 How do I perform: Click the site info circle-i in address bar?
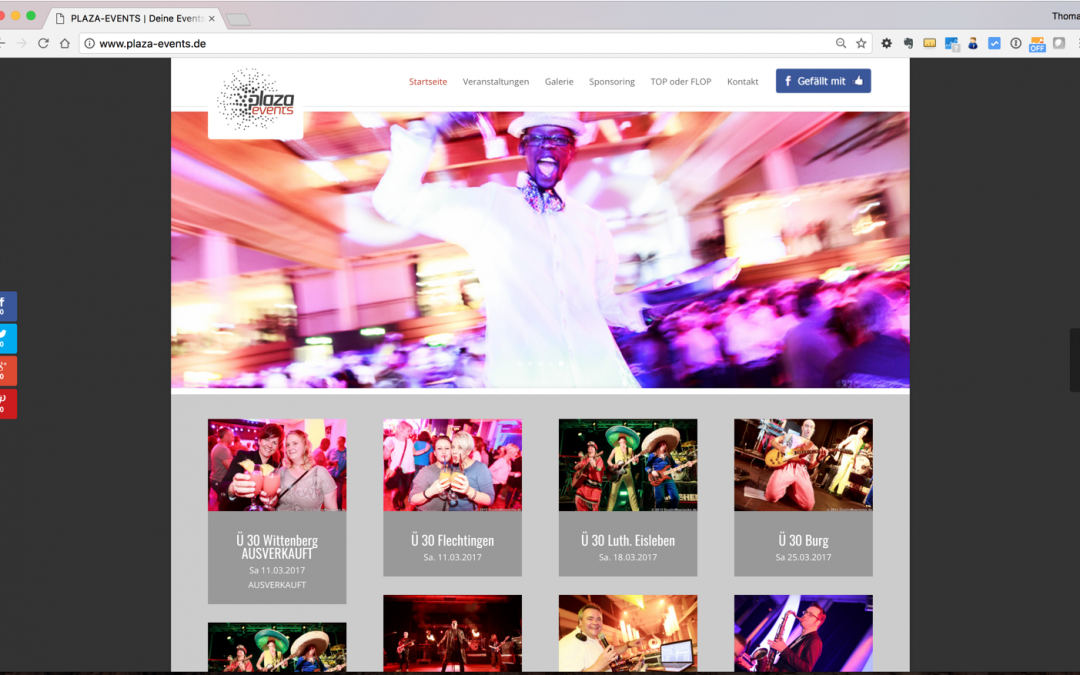[x=89, y=43]
